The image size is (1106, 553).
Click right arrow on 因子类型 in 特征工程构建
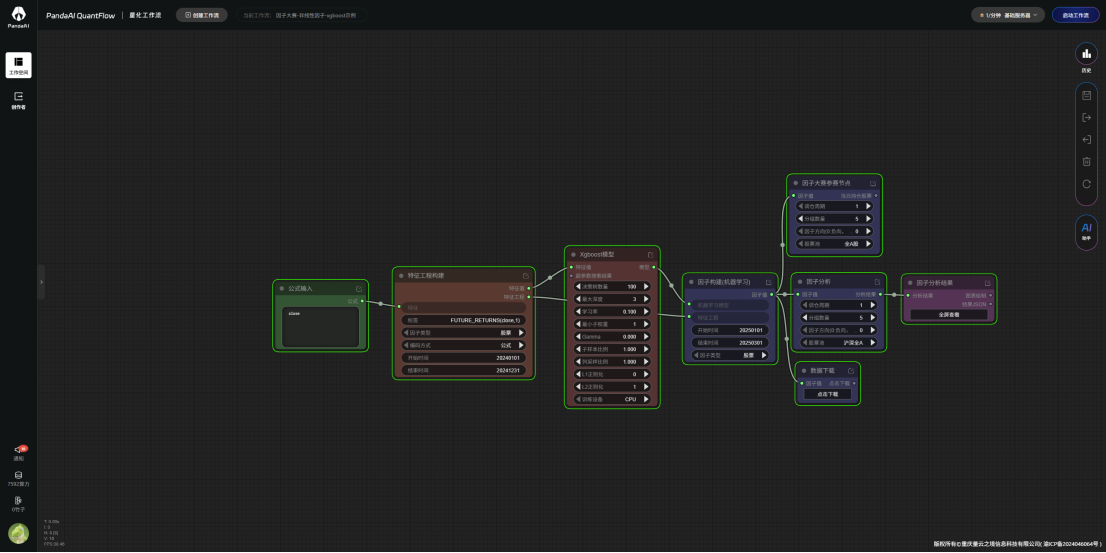(522, 333)
